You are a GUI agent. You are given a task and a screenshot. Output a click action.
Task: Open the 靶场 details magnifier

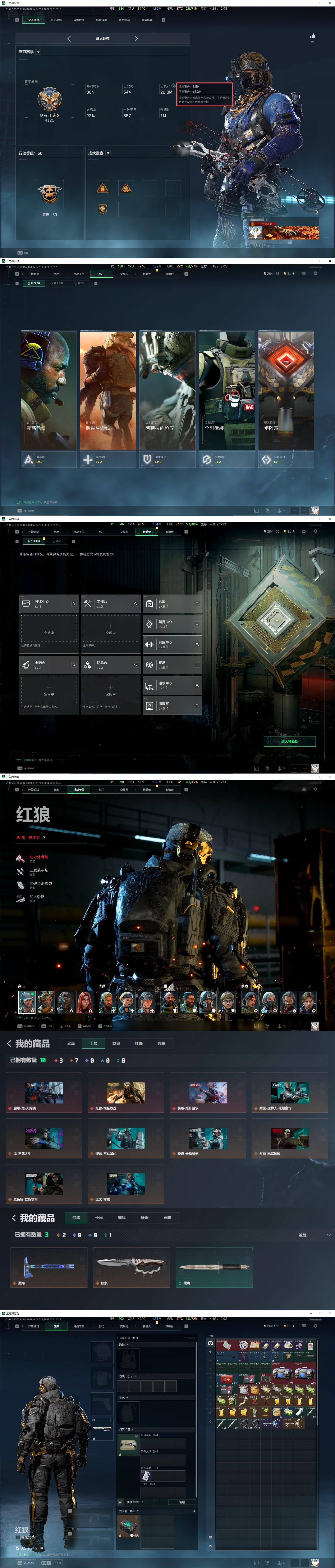pyautogui.click(x=197, y=665)
